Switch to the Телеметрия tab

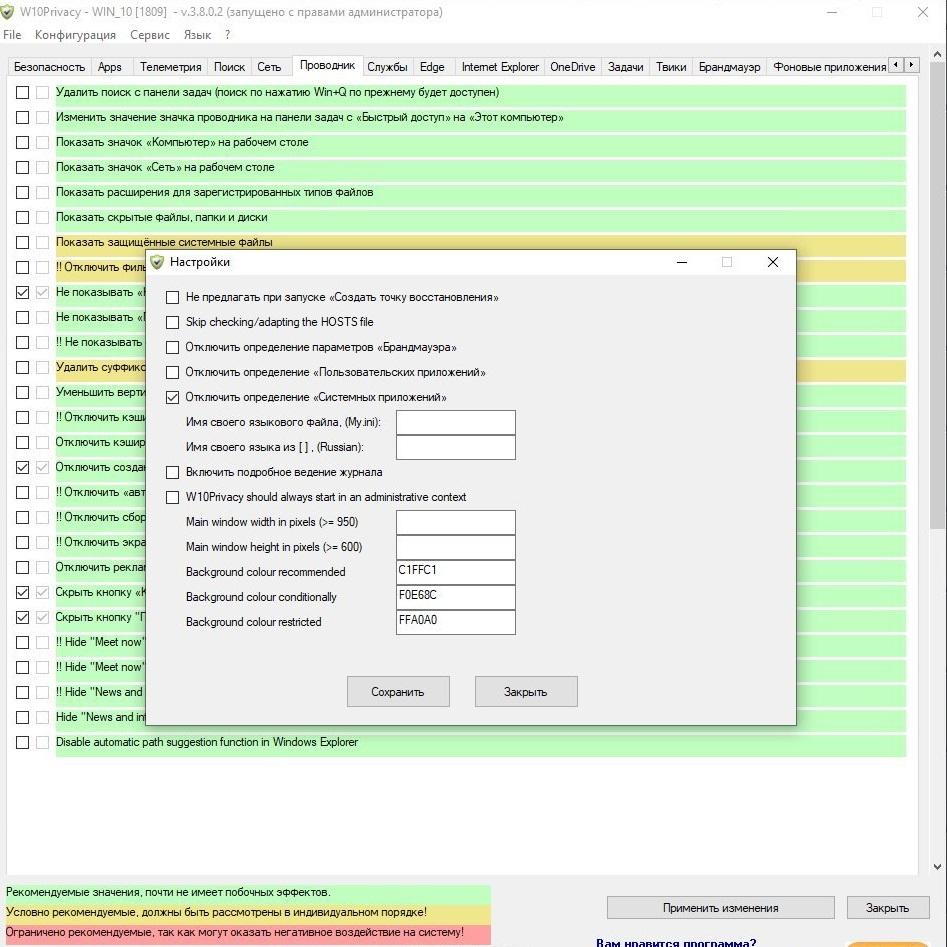[169, 67]
